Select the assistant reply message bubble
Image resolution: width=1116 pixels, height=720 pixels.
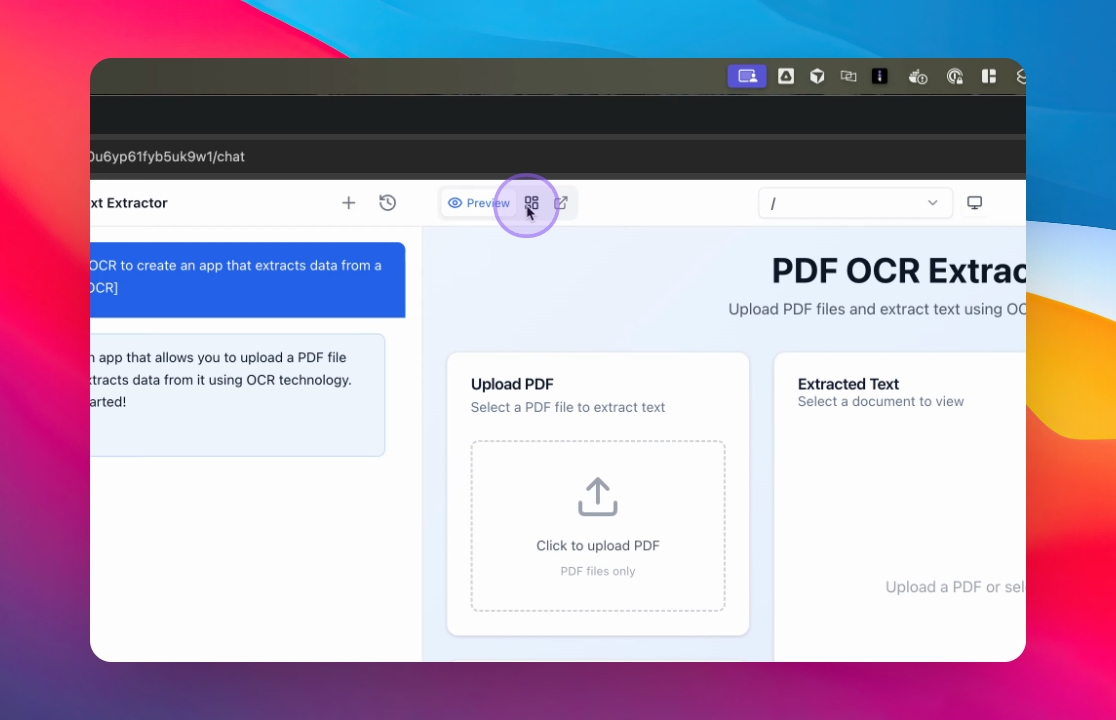[x=238, y=395]
